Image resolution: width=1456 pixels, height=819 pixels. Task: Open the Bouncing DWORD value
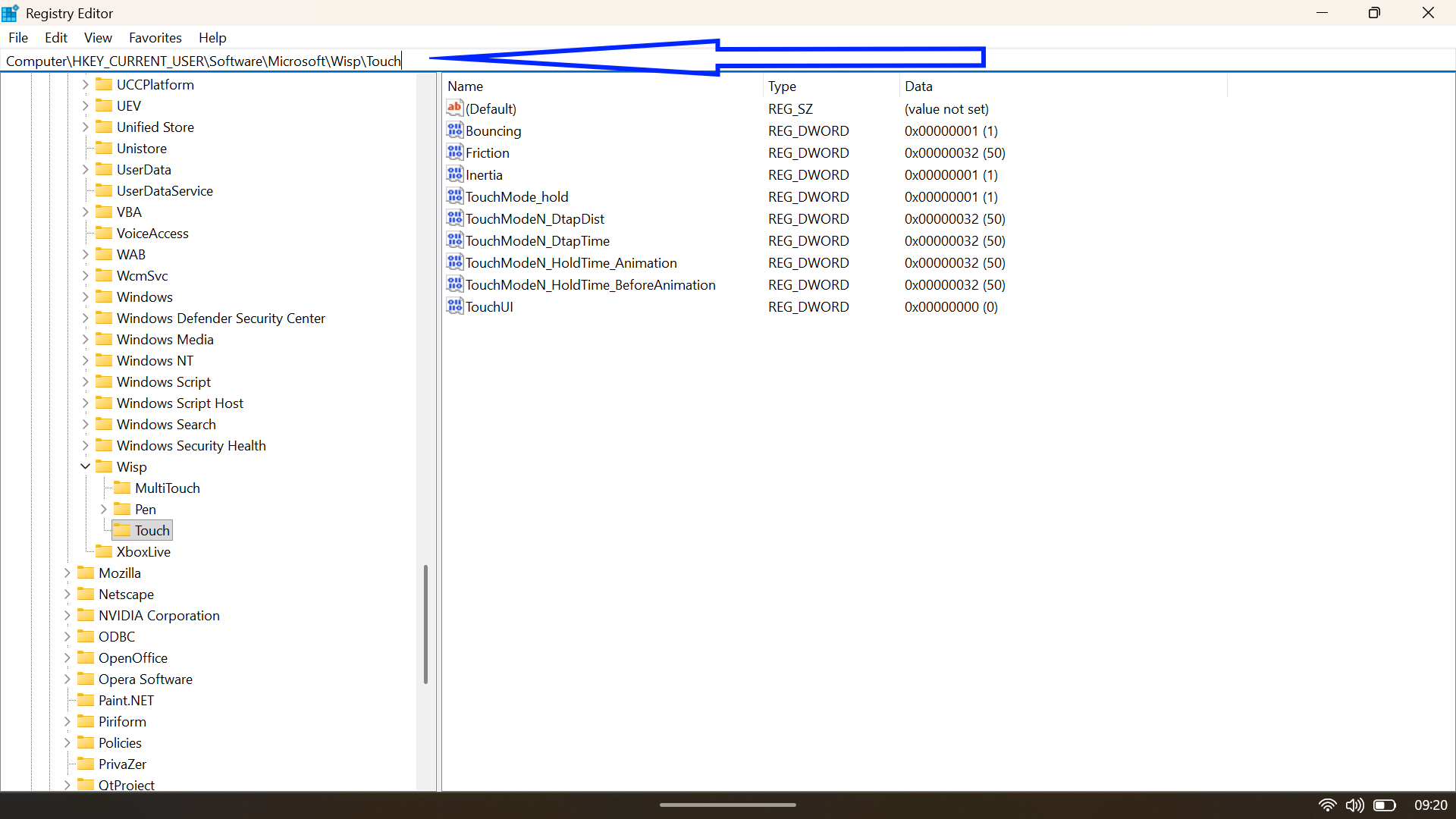493,130
